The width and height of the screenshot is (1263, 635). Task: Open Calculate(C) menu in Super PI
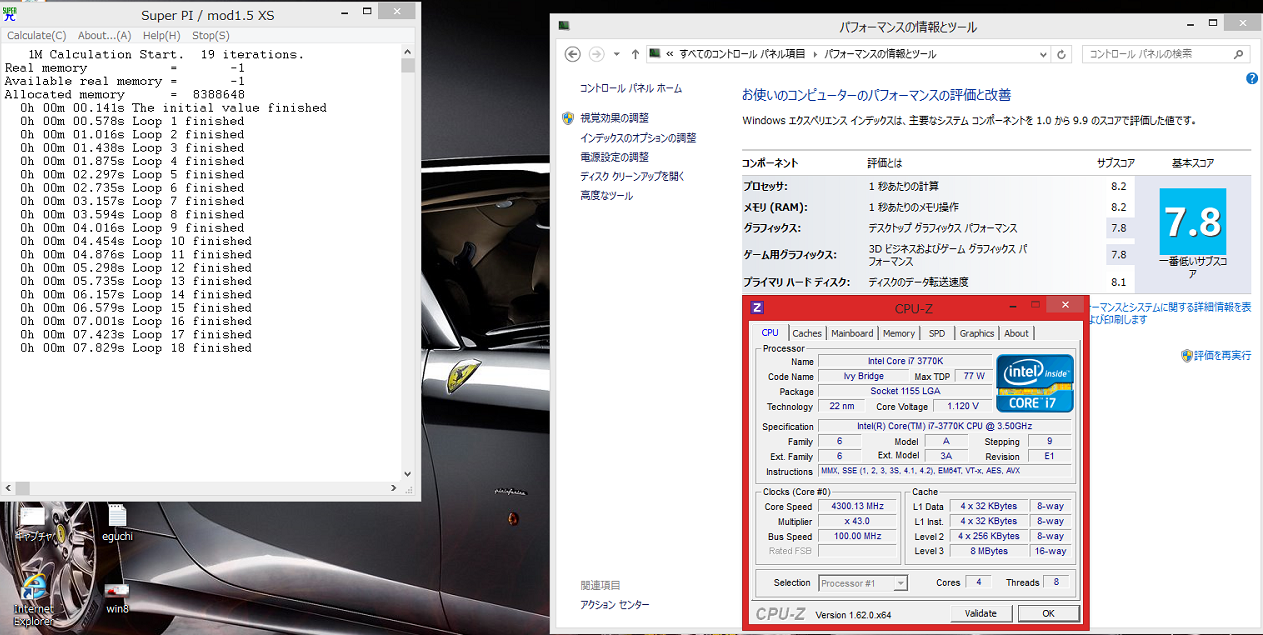pos(36,35)
